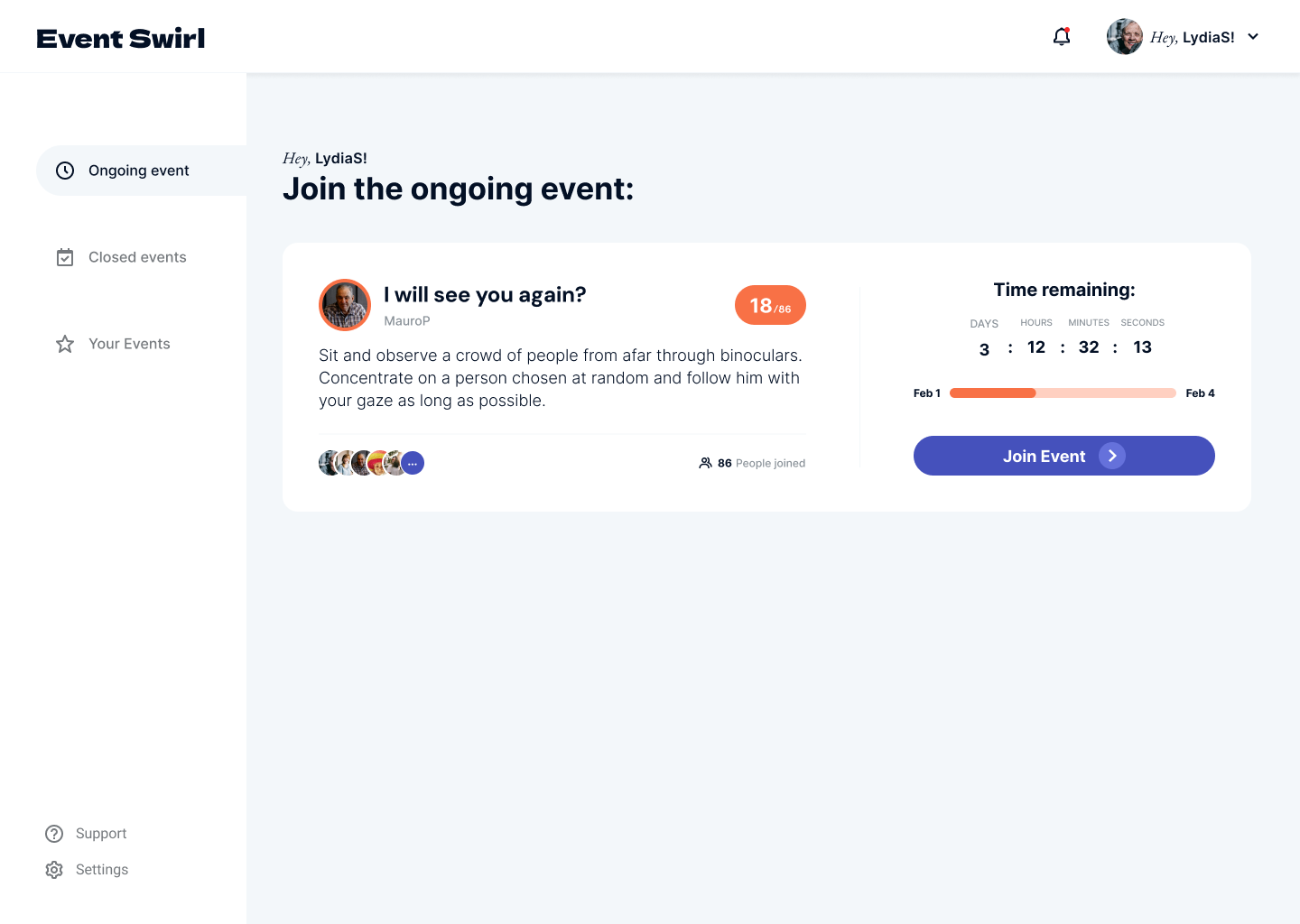This screenshot has width=1300, height=924.
Task: Click the clock icon beside Ongoing event
Action: [65, 171]
